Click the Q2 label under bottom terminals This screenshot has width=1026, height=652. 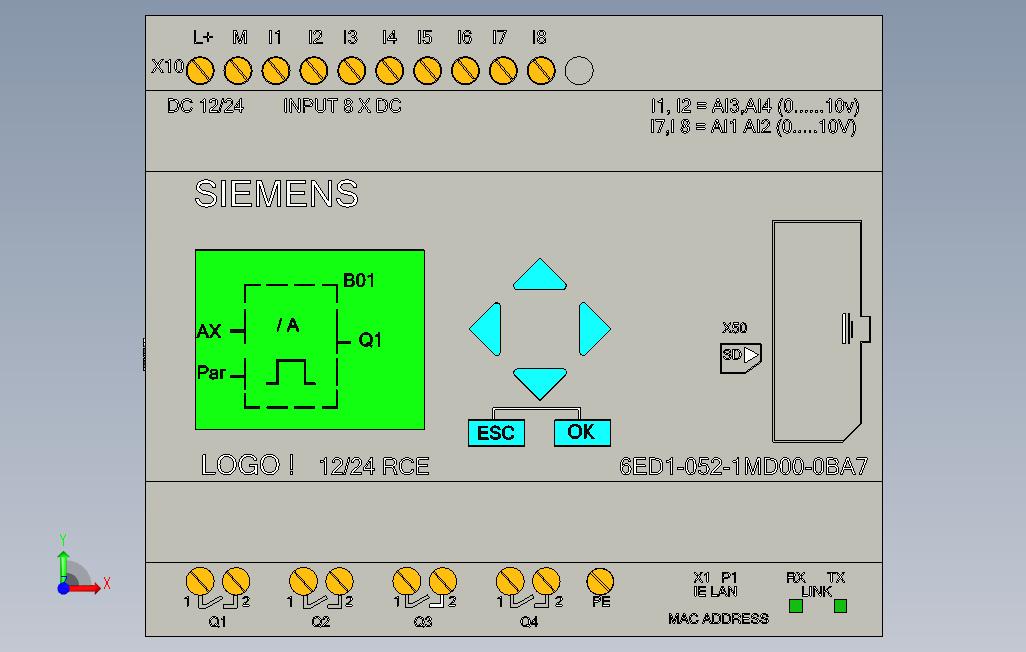(x=321, y=621)
